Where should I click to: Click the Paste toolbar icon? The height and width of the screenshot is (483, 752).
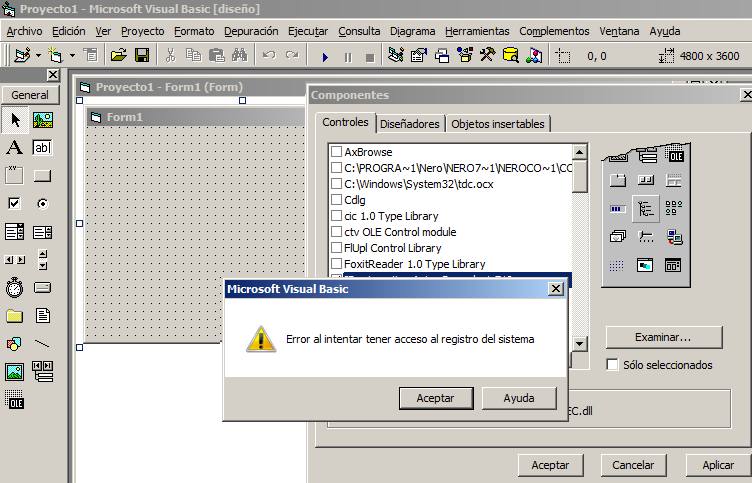click(x=217, y=56)
